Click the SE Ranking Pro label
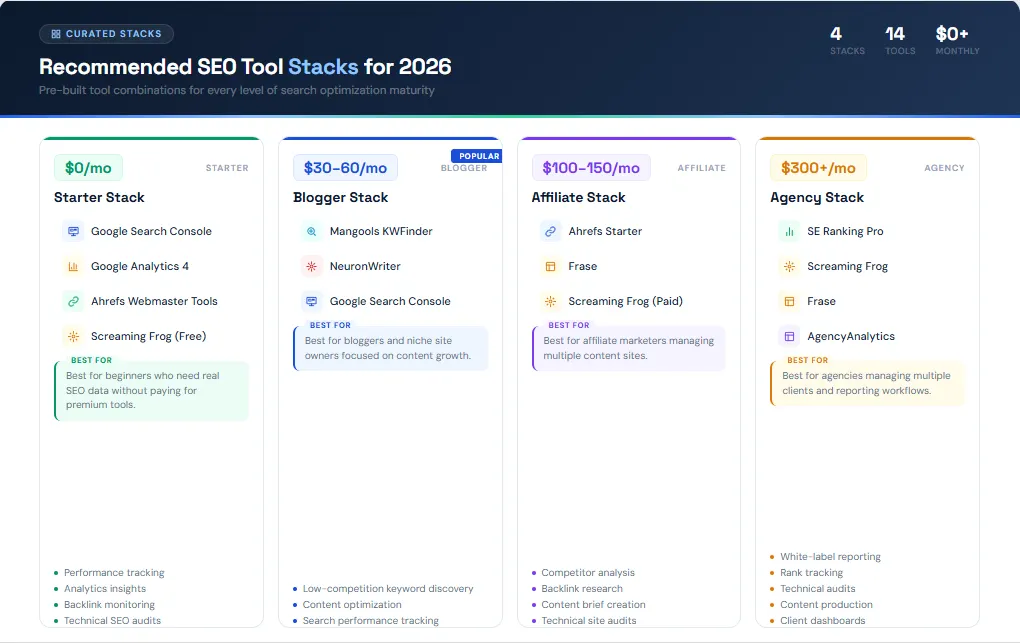The image size is (1020, 643). [x=845, y=231]
